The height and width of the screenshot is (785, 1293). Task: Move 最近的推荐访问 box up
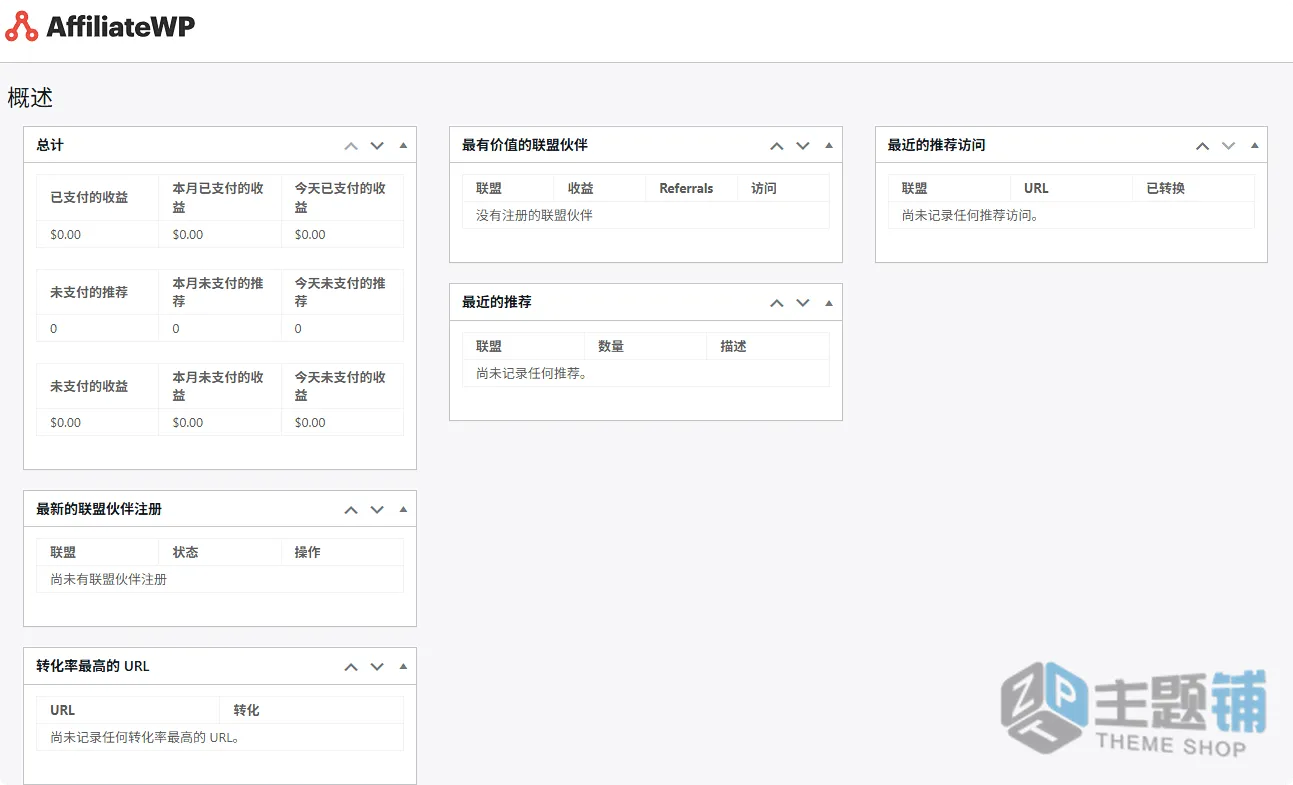[1203, 145]
